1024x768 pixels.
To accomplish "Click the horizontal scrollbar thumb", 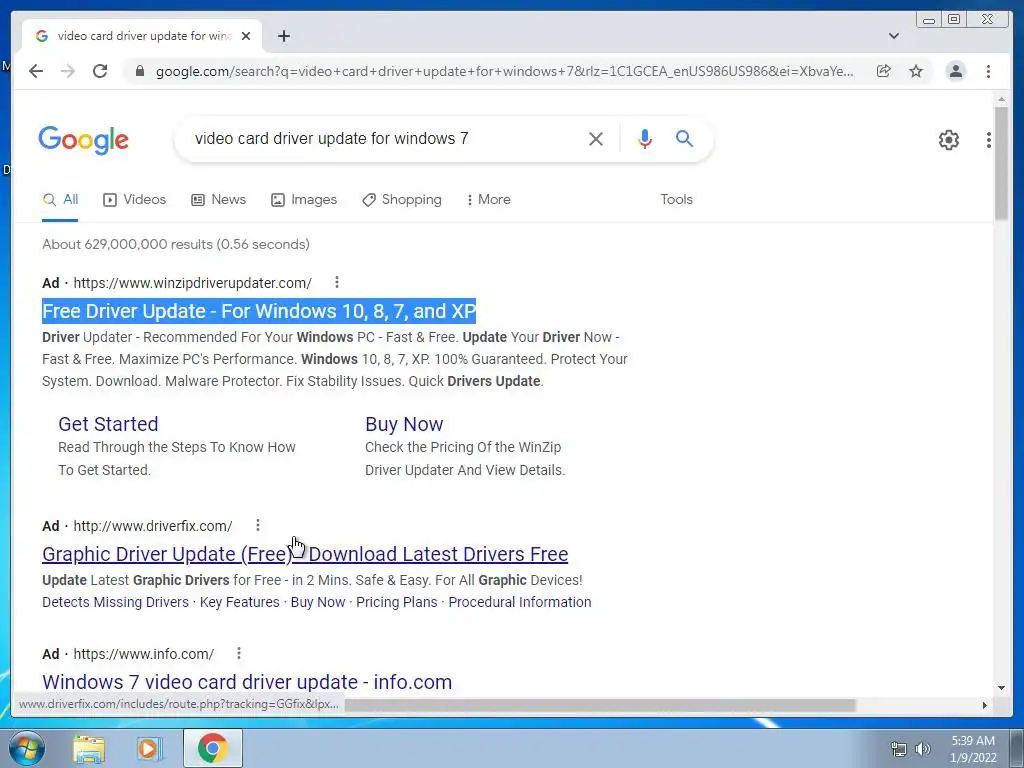I will pos(600,705).
